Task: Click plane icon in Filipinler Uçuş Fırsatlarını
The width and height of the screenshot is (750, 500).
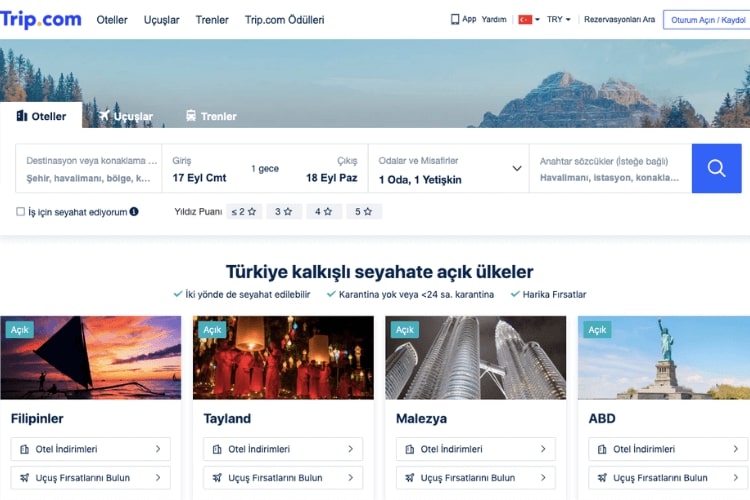Action: pyautogui.click(x=24, y=478)
